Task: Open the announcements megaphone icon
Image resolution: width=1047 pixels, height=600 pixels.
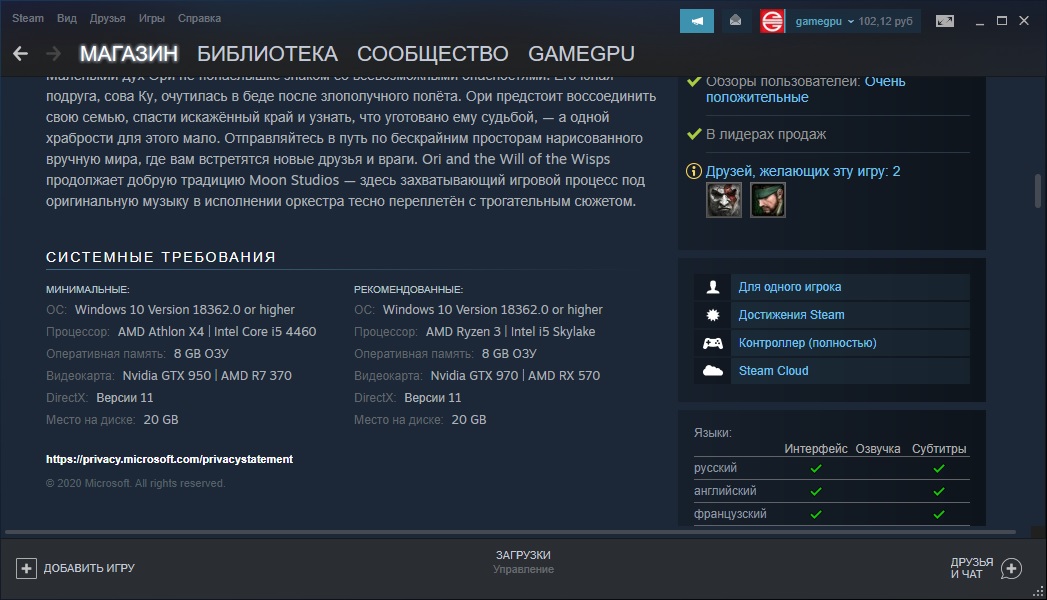Action: point(696,21)
